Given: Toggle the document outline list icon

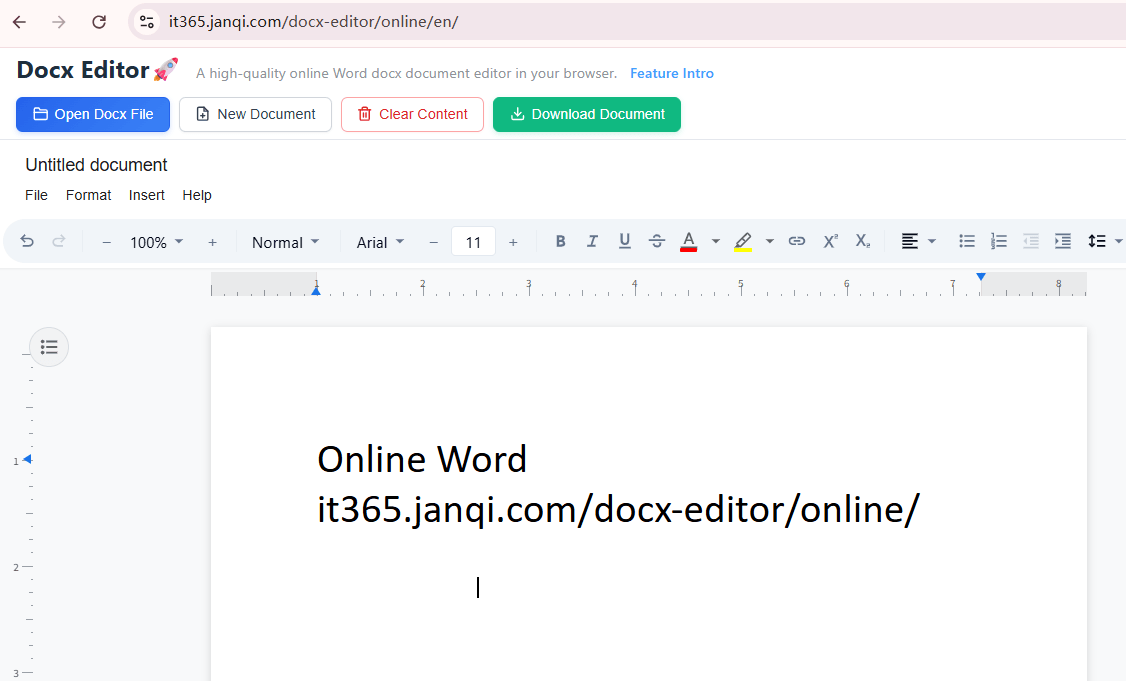Looking at the screenshot, I should click(49, 348).
